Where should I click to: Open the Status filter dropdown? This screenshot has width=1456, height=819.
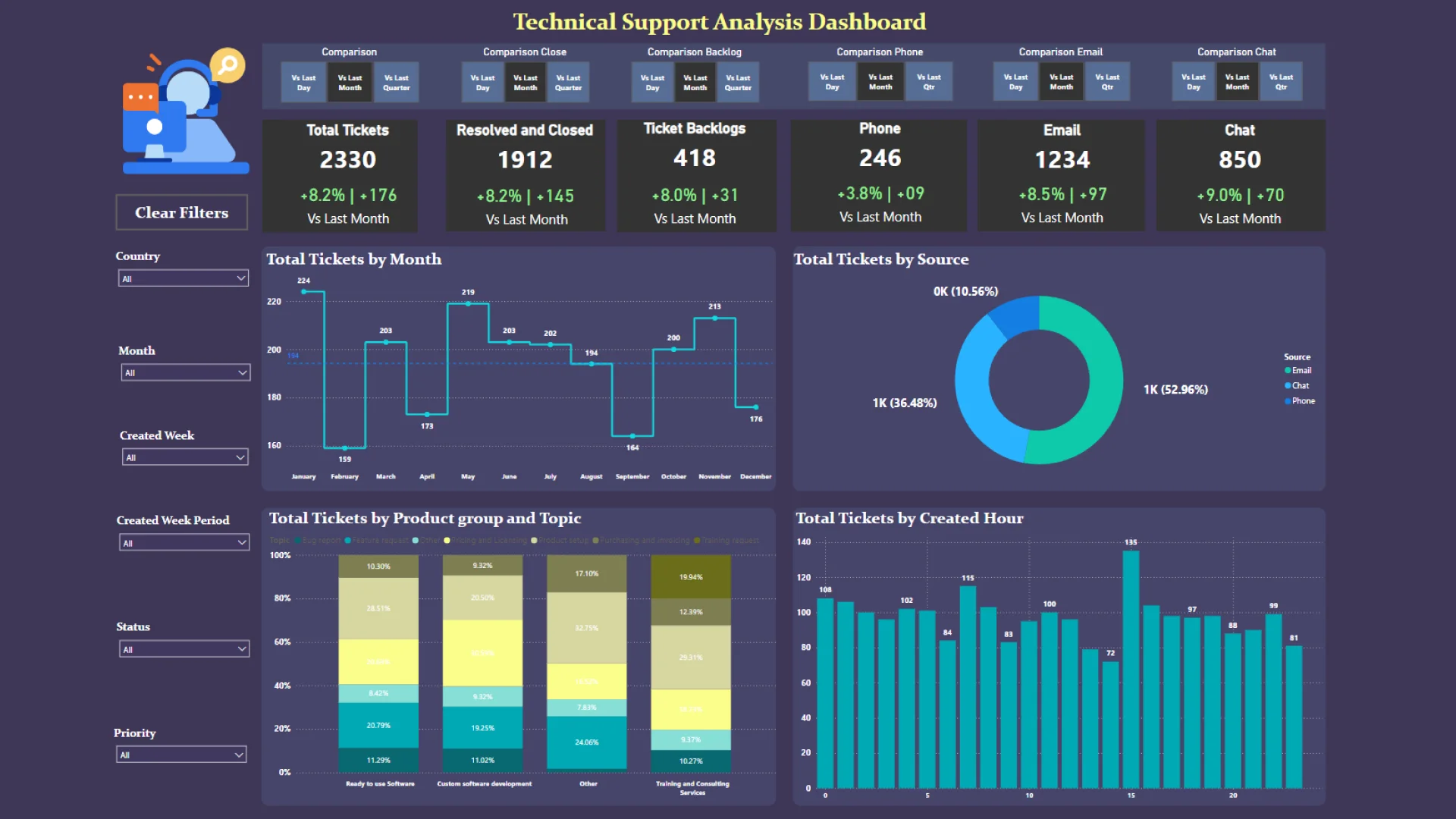184,649
